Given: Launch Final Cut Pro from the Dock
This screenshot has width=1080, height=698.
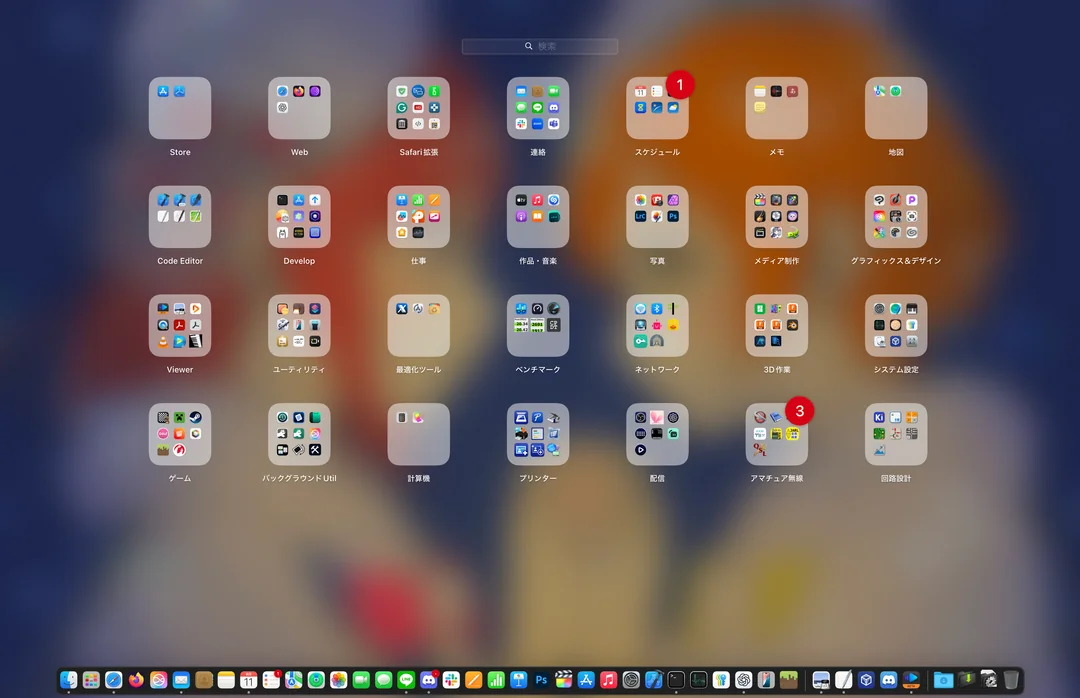Looking at the screenshot, I should tap(563, 680).
